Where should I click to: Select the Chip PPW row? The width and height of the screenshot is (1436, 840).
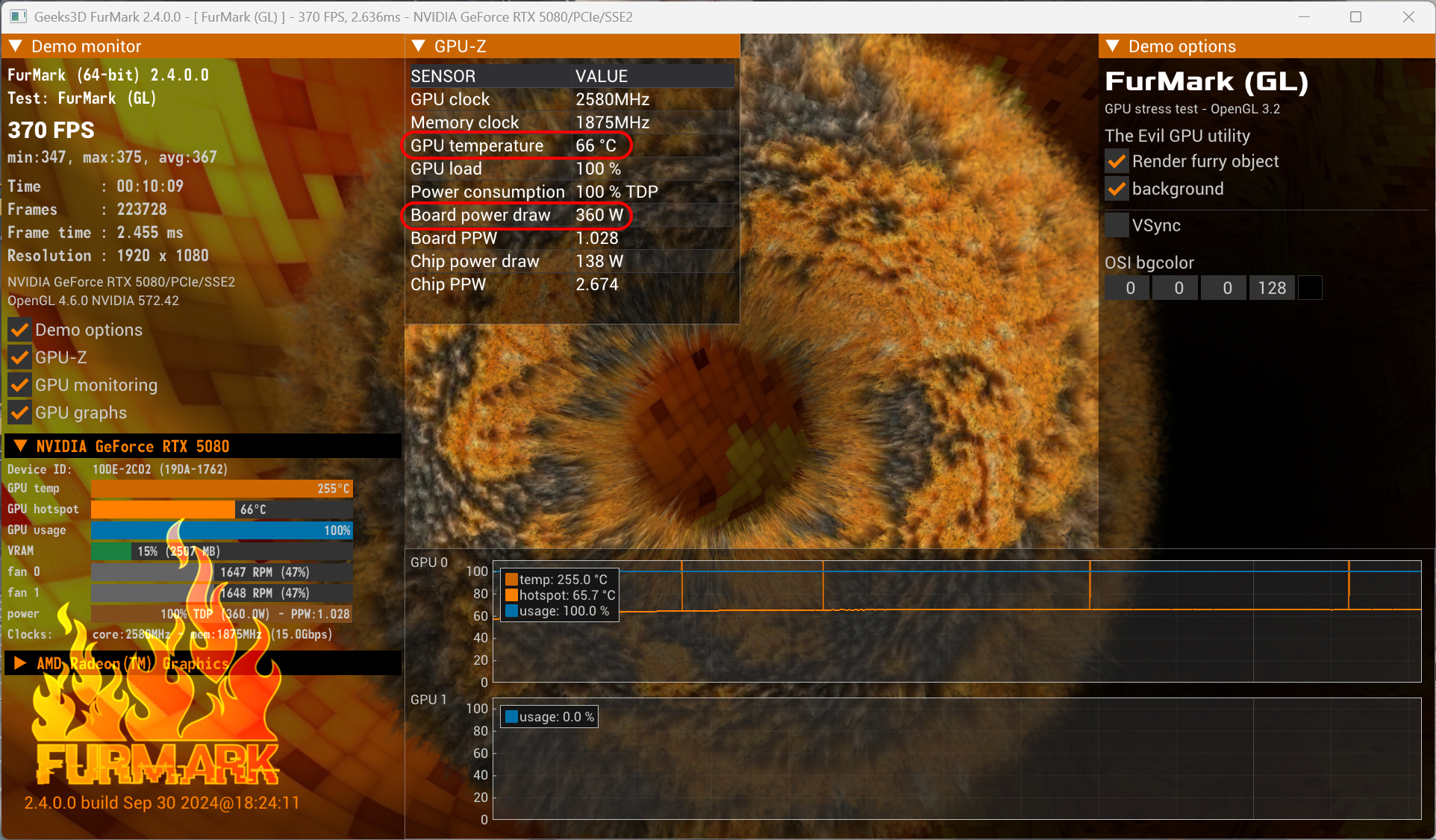click(572, 284)
